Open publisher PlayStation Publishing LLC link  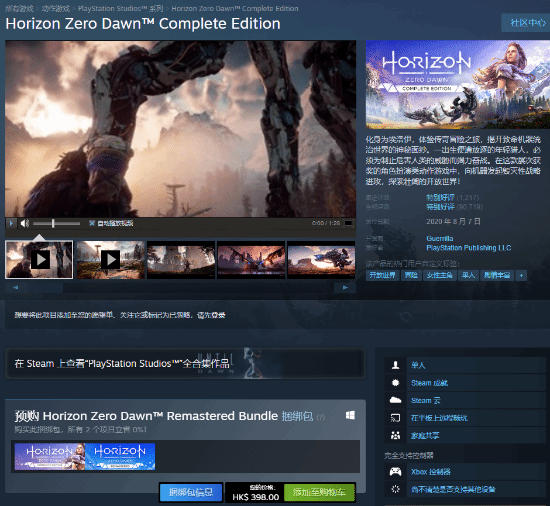468,248
